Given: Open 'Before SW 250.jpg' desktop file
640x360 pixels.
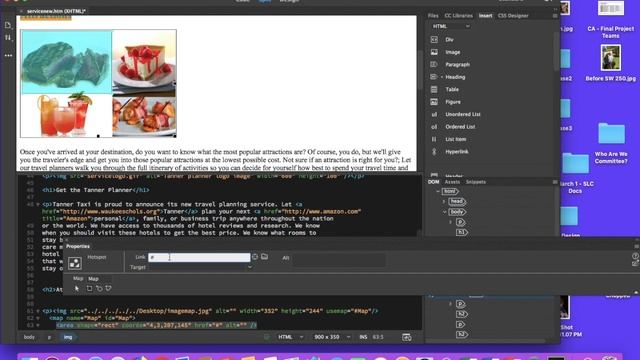Looking at the screenshot, I should [611, 63].
